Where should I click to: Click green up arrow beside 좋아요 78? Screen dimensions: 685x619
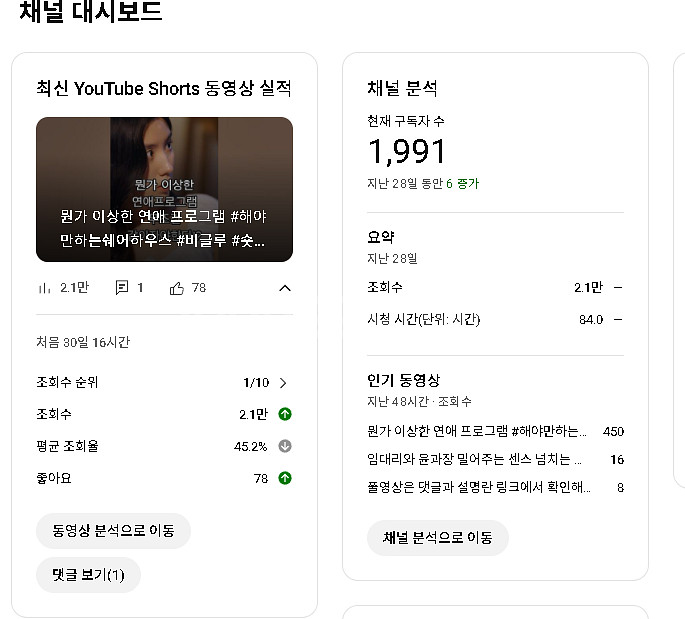click(x=284, y=478)
